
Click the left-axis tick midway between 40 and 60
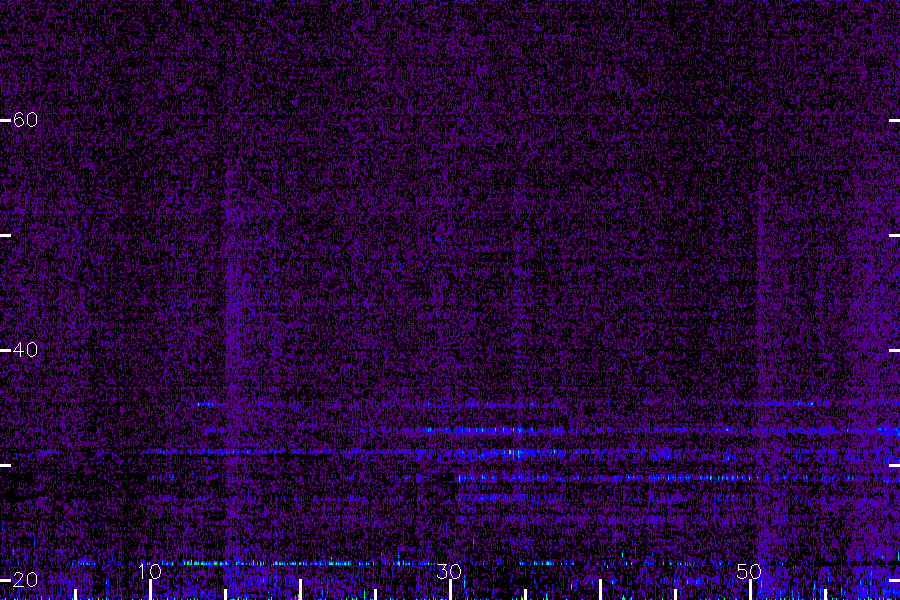[5, 235]
